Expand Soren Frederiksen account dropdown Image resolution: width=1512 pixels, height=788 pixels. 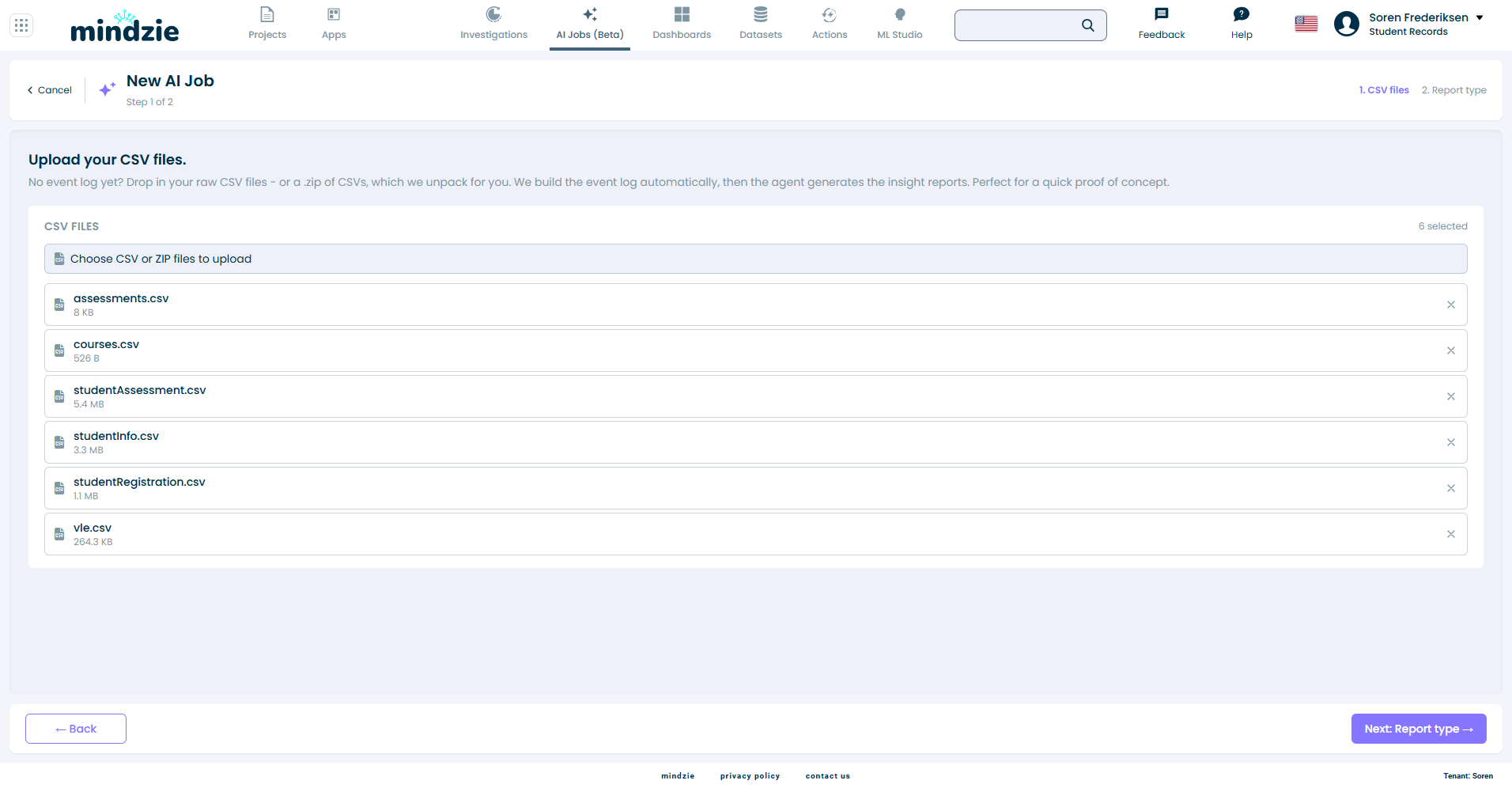(1480, 17)
